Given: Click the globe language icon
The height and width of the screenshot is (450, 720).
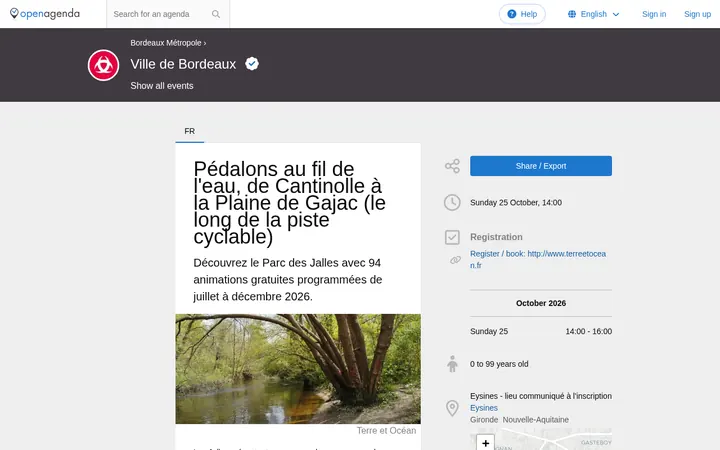Looking at the screenshot, I should (x=572, y=14).
